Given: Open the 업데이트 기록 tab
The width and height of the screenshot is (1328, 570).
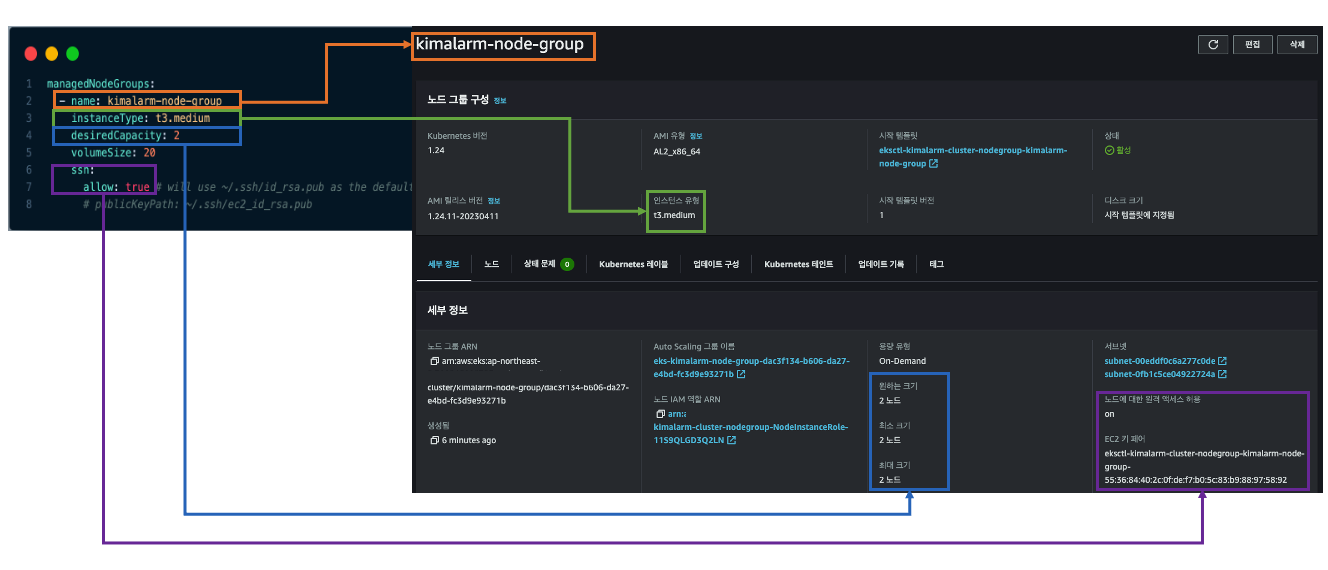Looking at the screenshot, I should pos(881,264).
